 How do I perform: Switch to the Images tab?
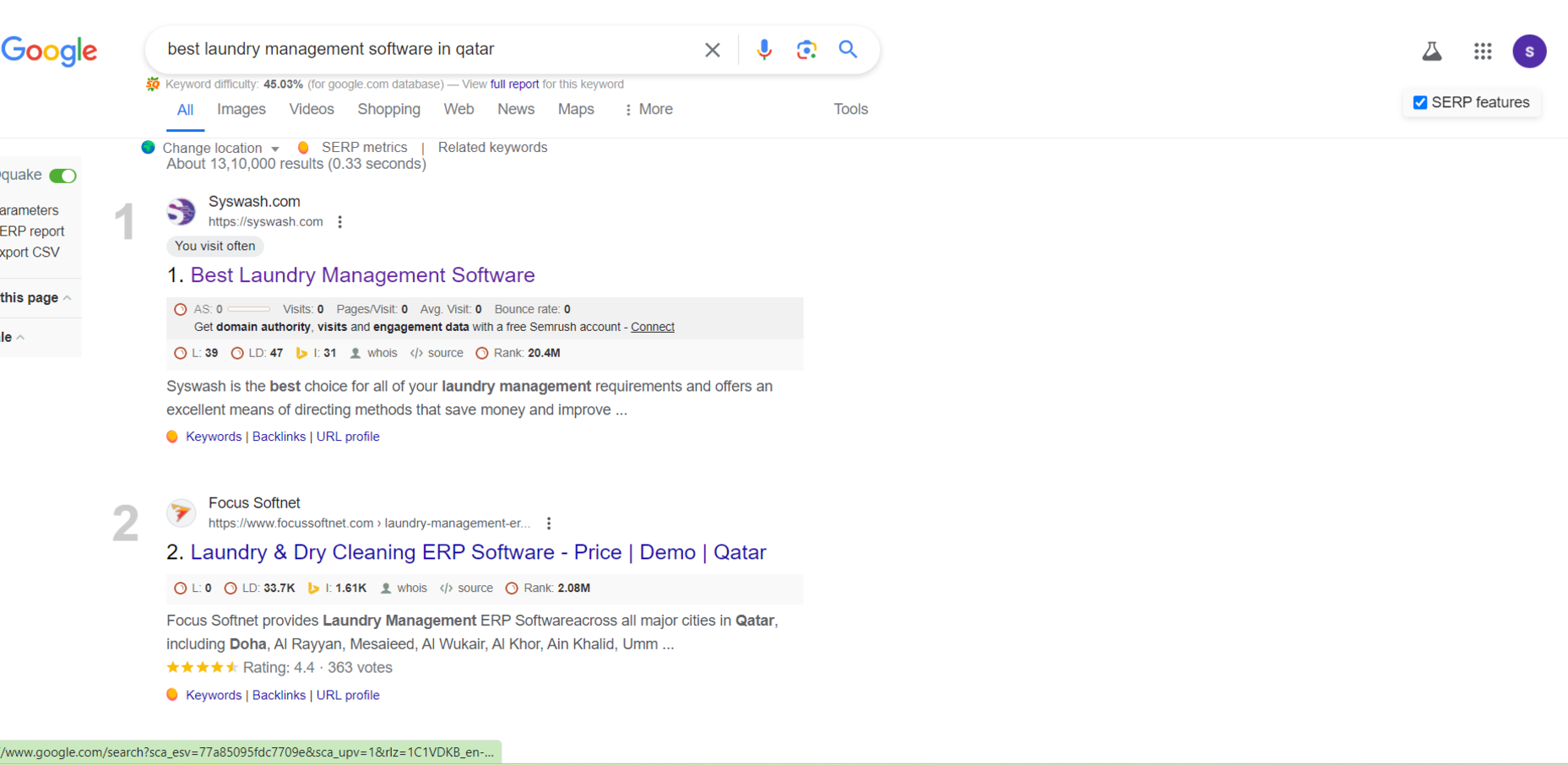tap(241, 110)
